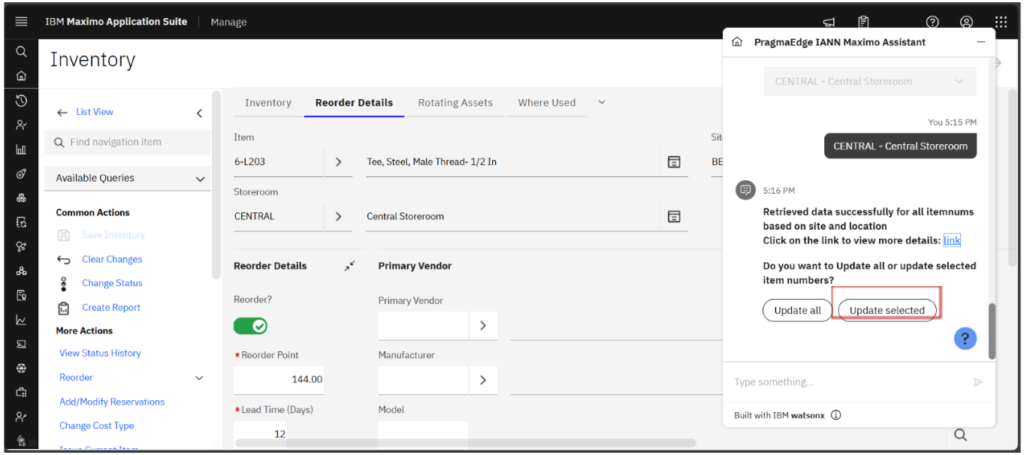Click the Change Status icon
The image size is (1024, 455).
(x=63, y=284)
